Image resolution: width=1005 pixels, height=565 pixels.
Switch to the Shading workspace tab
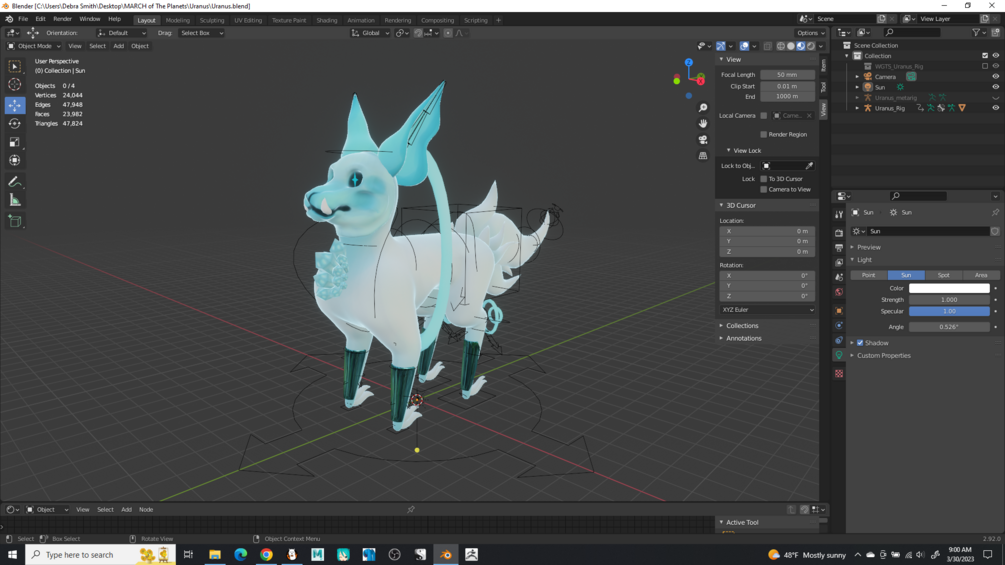tap(327, 20)
